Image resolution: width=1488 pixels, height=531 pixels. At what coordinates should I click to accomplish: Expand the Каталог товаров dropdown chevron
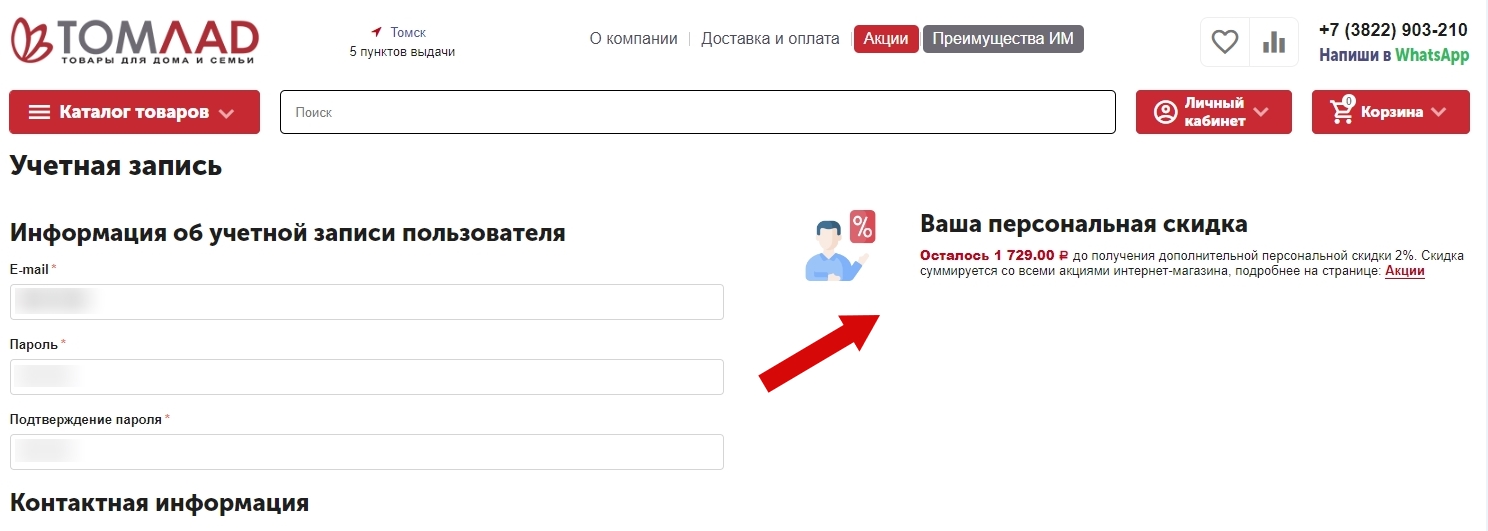tap(226, 113)
